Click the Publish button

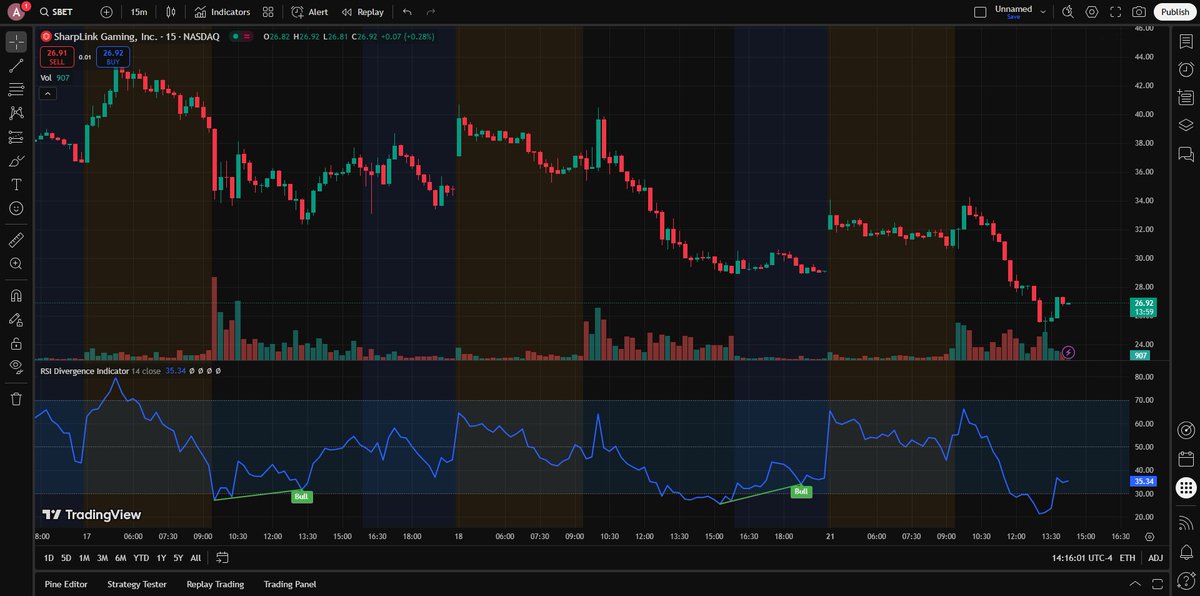pos(1175,12)
